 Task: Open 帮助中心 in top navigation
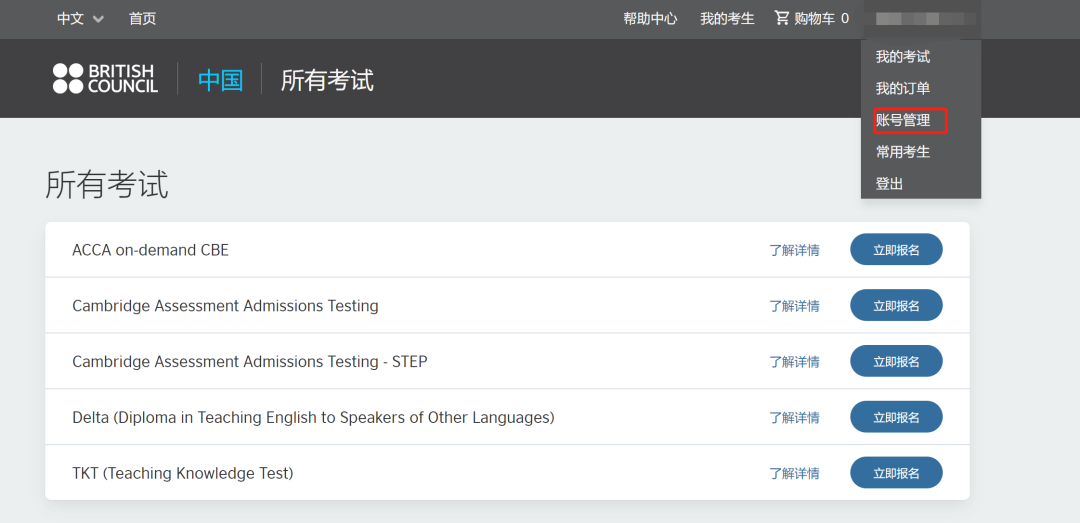(650, 19)
